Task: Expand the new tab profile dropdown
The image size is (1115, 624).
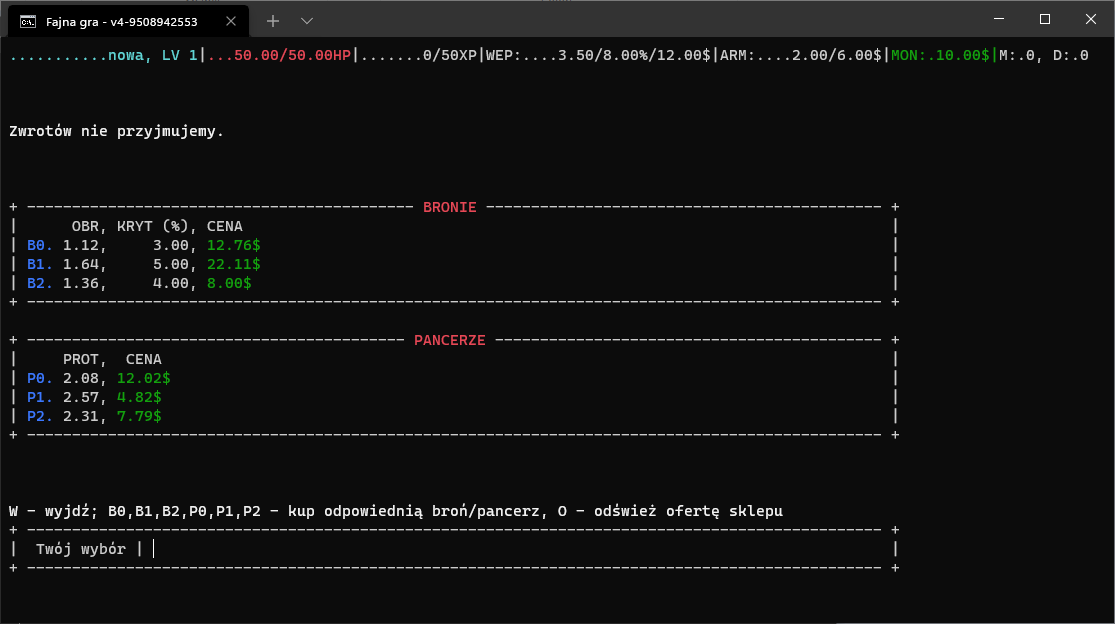Action: pyautogui.click(x=306, y=21)
